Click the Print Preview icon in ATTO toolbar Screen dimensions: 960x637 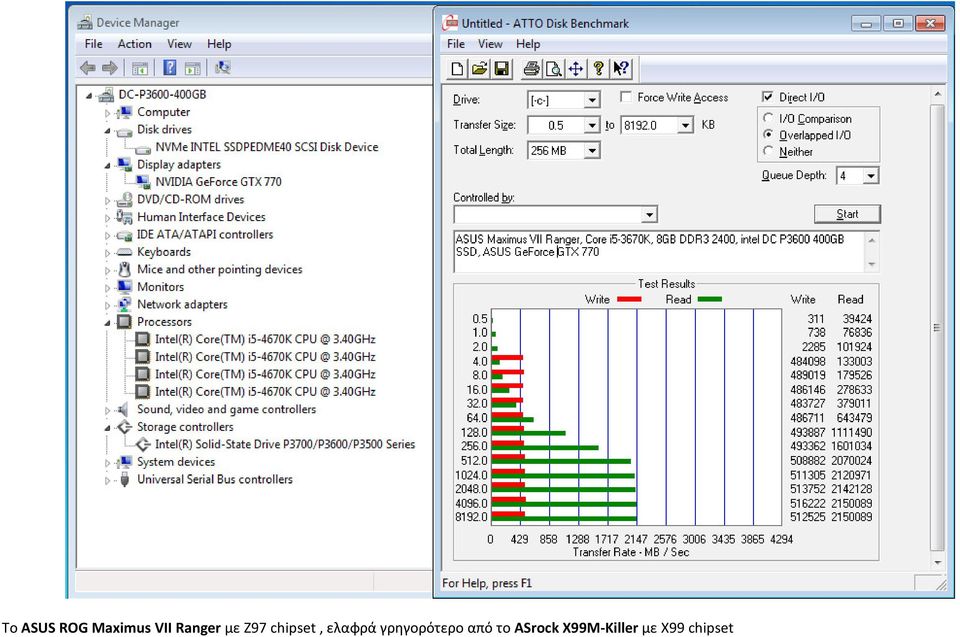pos(553,69)
